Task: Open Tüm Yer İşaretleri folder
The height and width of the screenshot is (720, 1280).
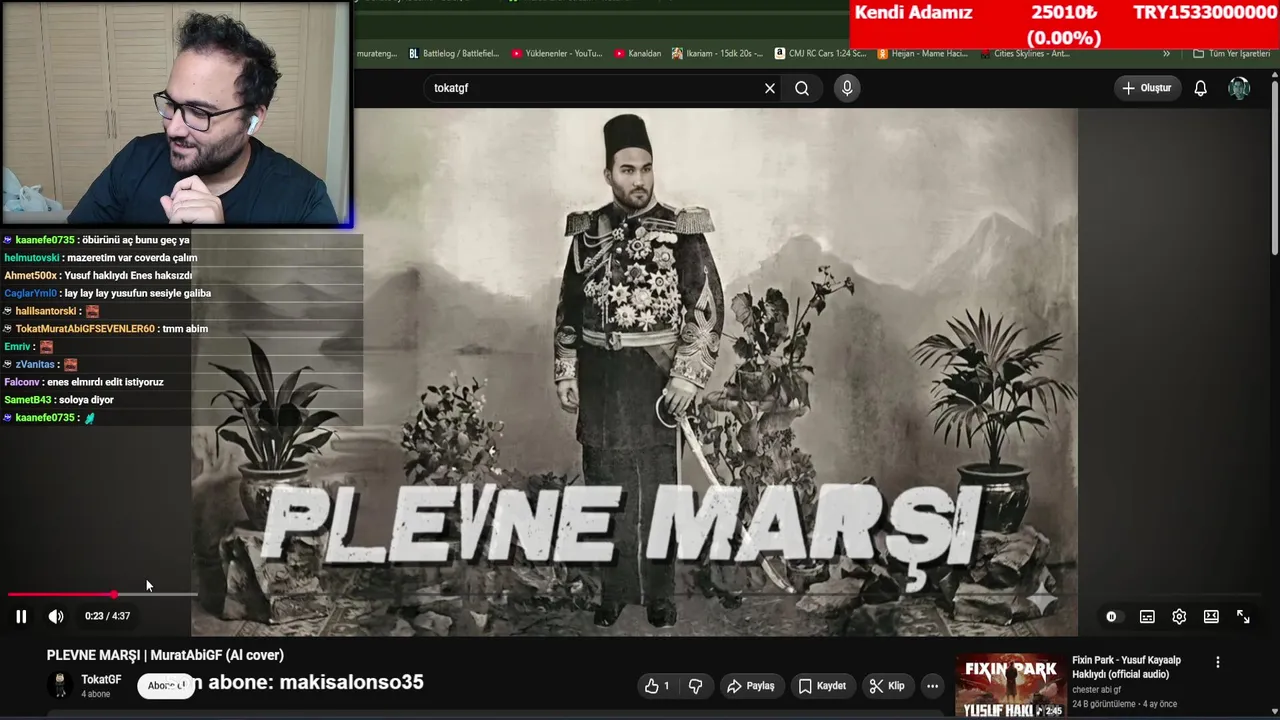Action: click(x=1231, y=54)
